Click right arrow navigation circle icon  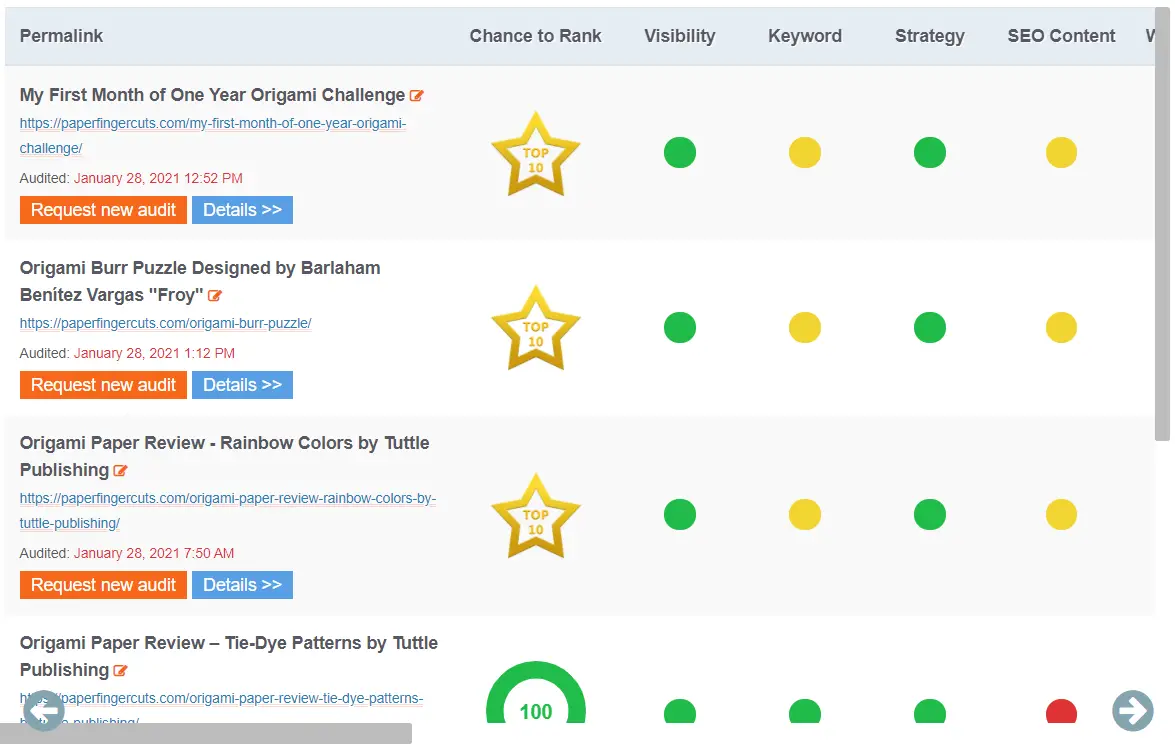(x=1132, y=710)
